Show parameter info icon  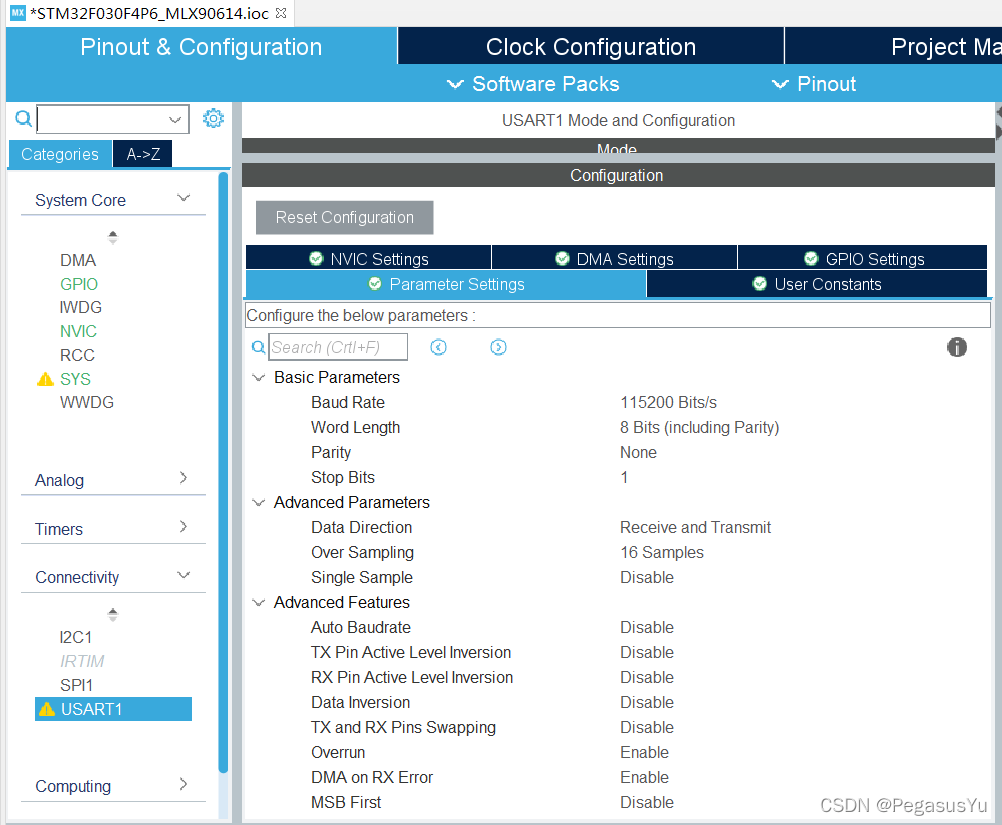pos(957,347)
